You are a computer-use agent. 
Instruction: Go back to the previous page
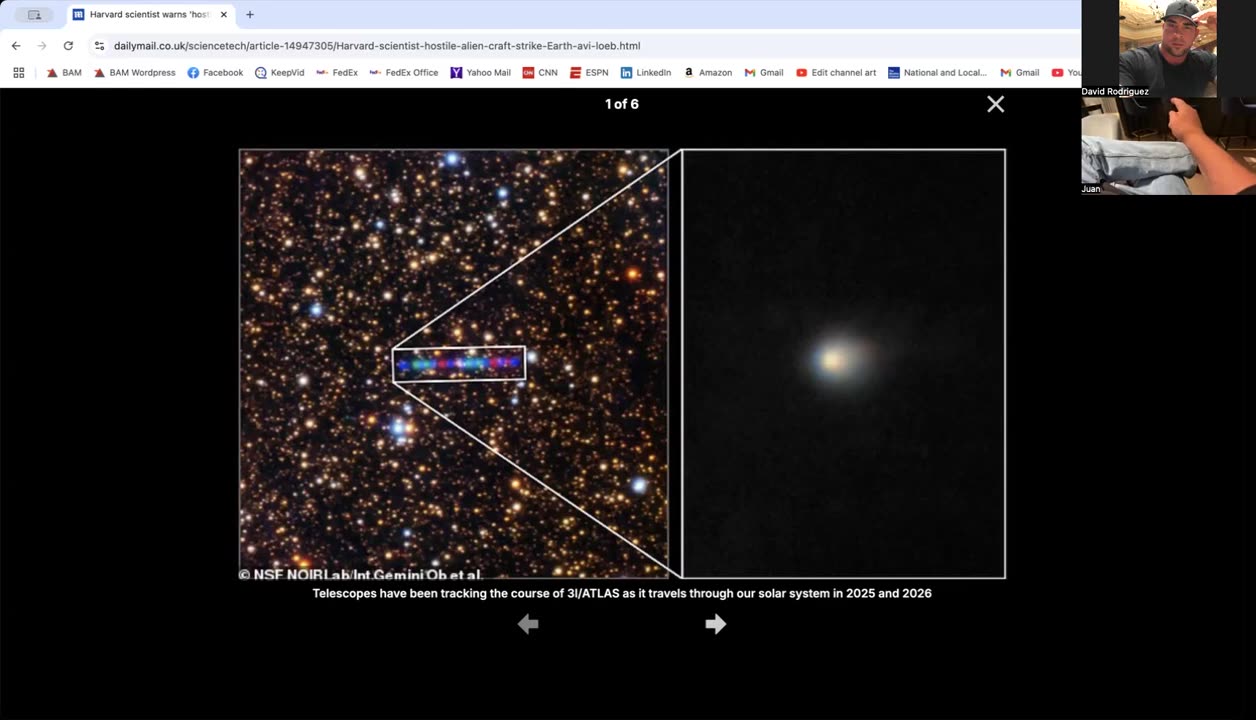(16, 46)
